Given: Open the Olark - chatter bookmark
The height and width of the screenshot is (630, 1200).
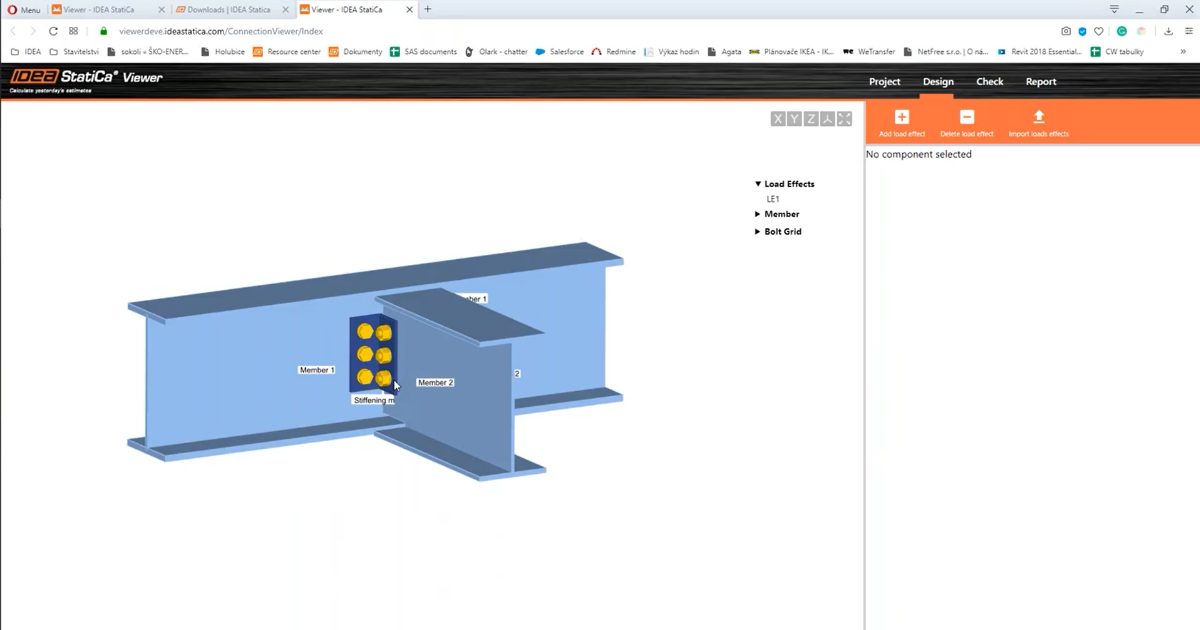Looking at the screenshot, I should click(x=496, y=52).
